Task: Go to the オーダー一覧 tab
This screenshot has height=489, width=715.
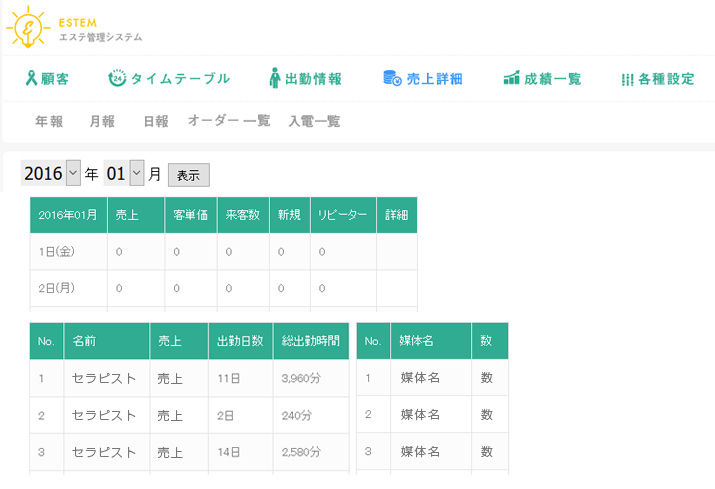Action: click(x=229, y=121)
